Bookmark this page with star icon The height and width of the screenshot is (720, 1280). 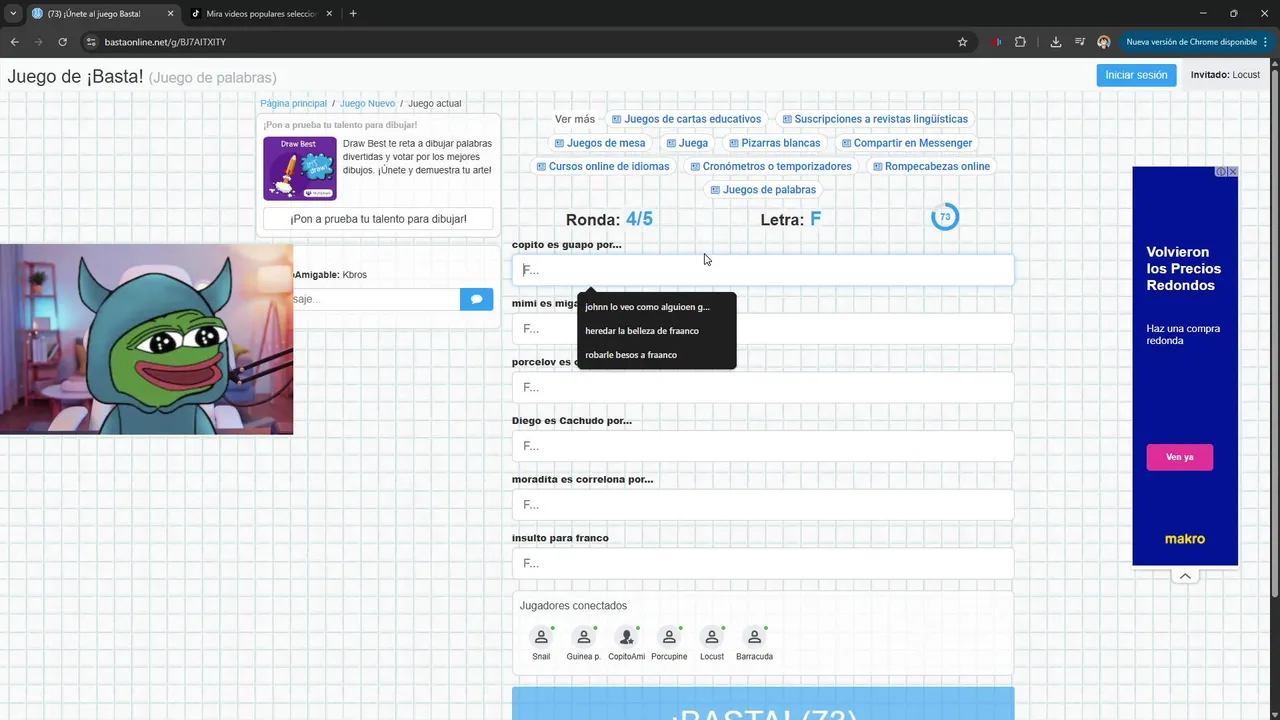(x=962, y=42)
